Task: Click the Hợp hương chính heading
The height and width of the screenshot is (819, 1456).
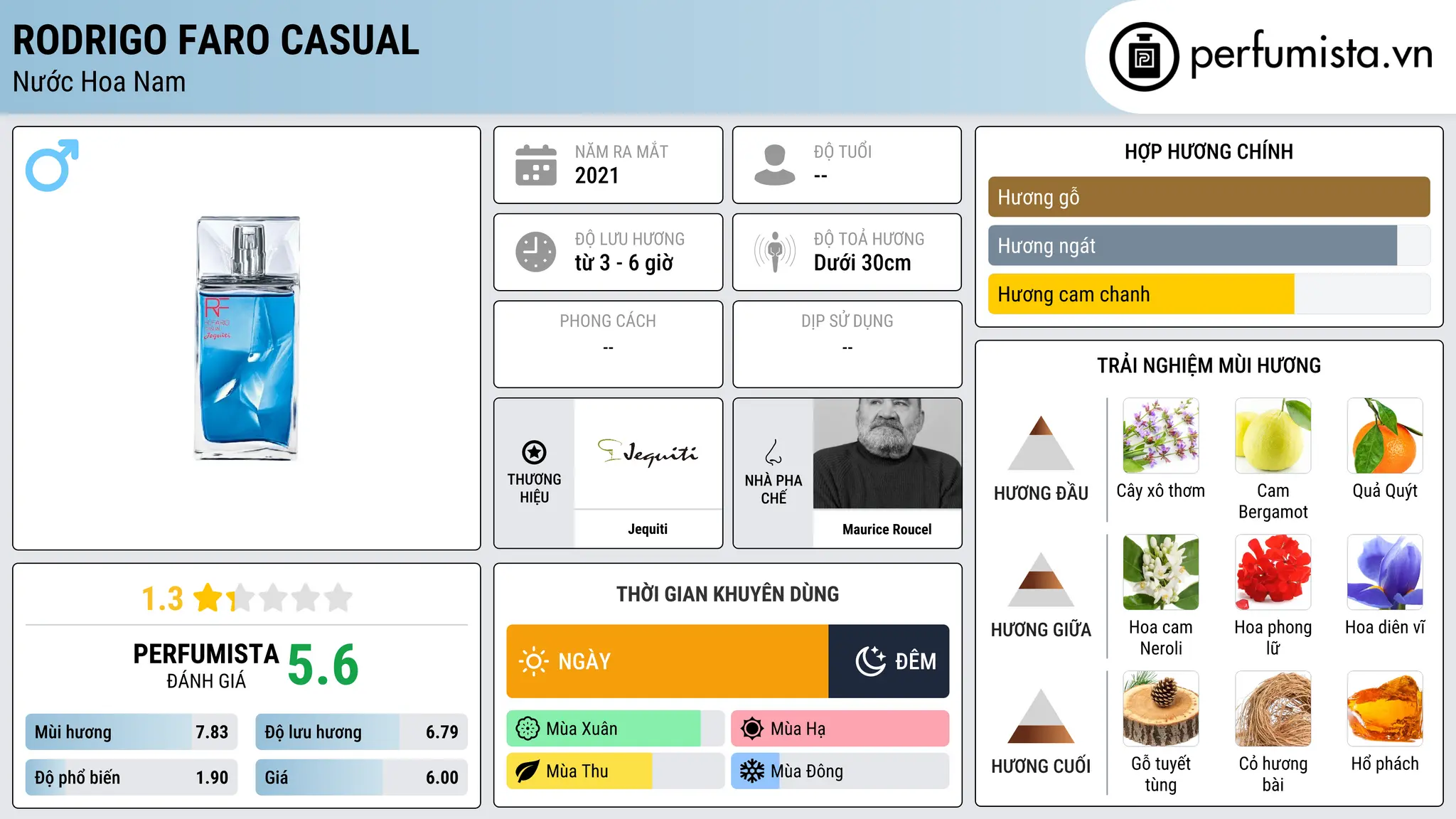Action: click(x=1209, y=151)
